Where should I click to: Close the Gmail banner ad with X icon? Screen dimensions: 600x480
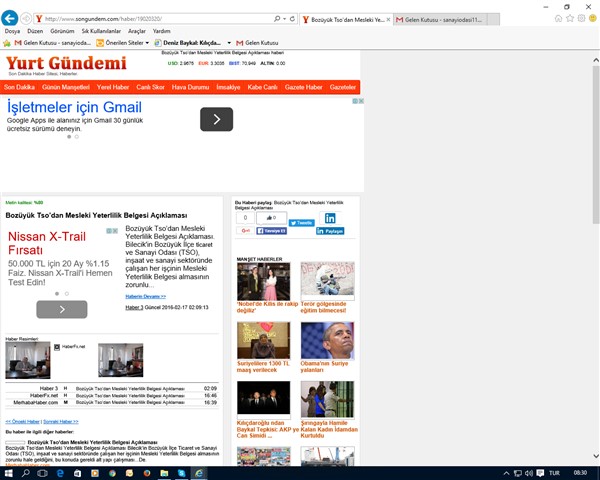(x=361, y=101)
